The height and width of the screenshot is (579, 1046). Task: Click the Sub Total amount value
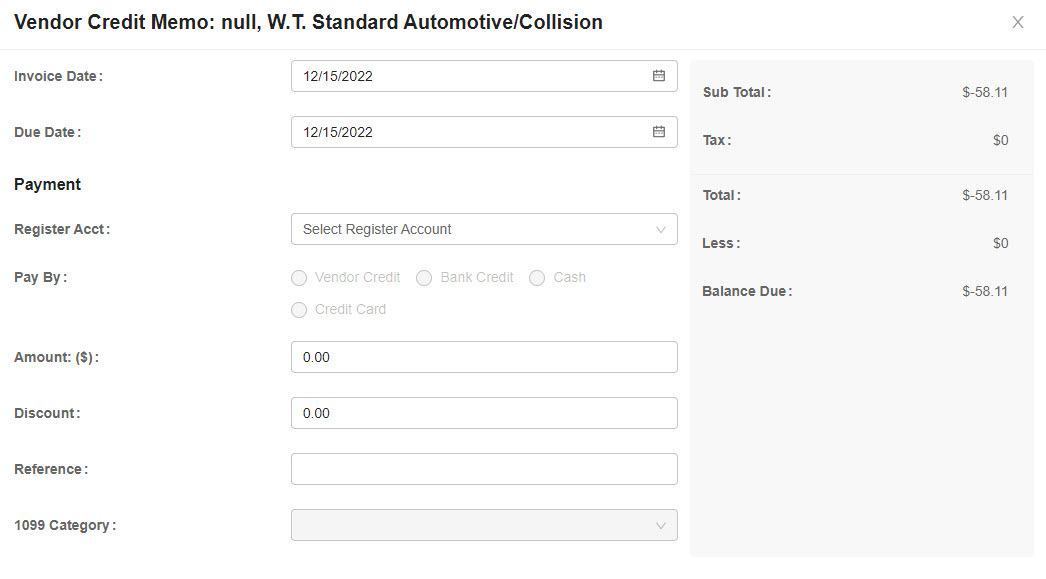tap(985, 93)
